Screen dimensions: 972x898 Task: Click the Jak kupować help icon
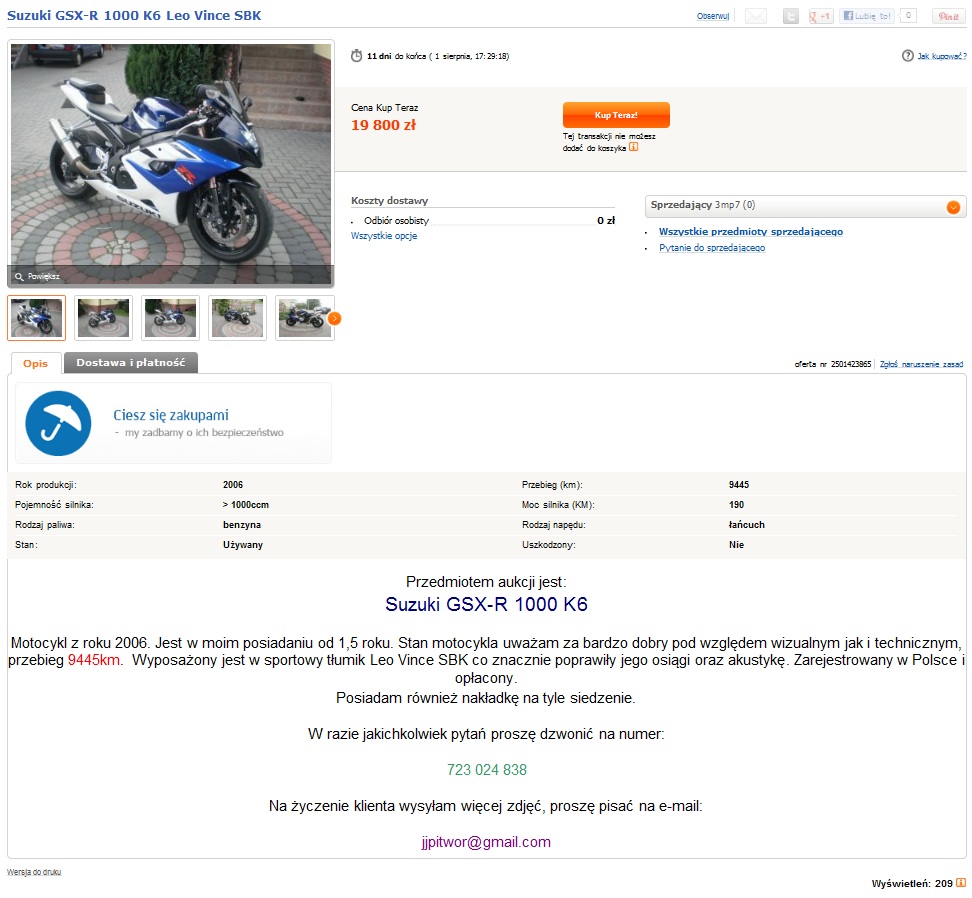pyautogui.click(x=908, y=56)
